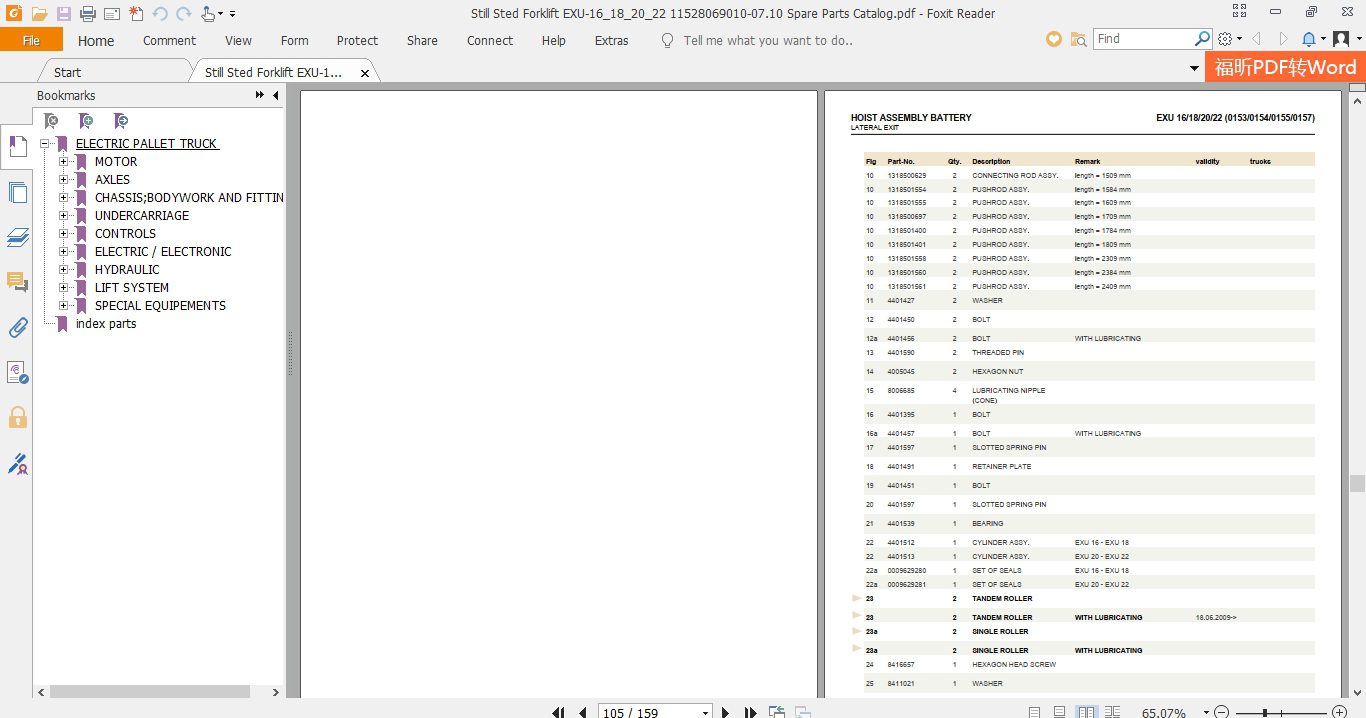Expand the UNDERCARRIAGE bookmark node
The width and height of the screenshot is (1366, 718).
point(64,216)
